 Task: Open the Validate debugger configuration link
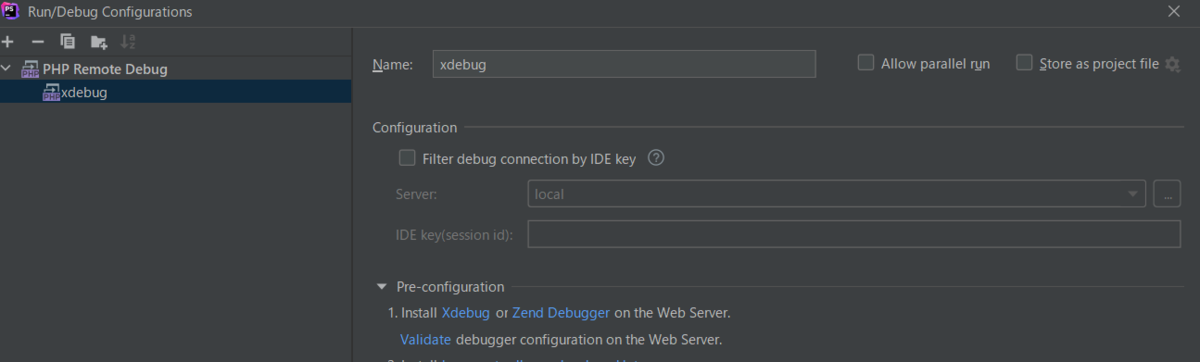tap(425, 339)
